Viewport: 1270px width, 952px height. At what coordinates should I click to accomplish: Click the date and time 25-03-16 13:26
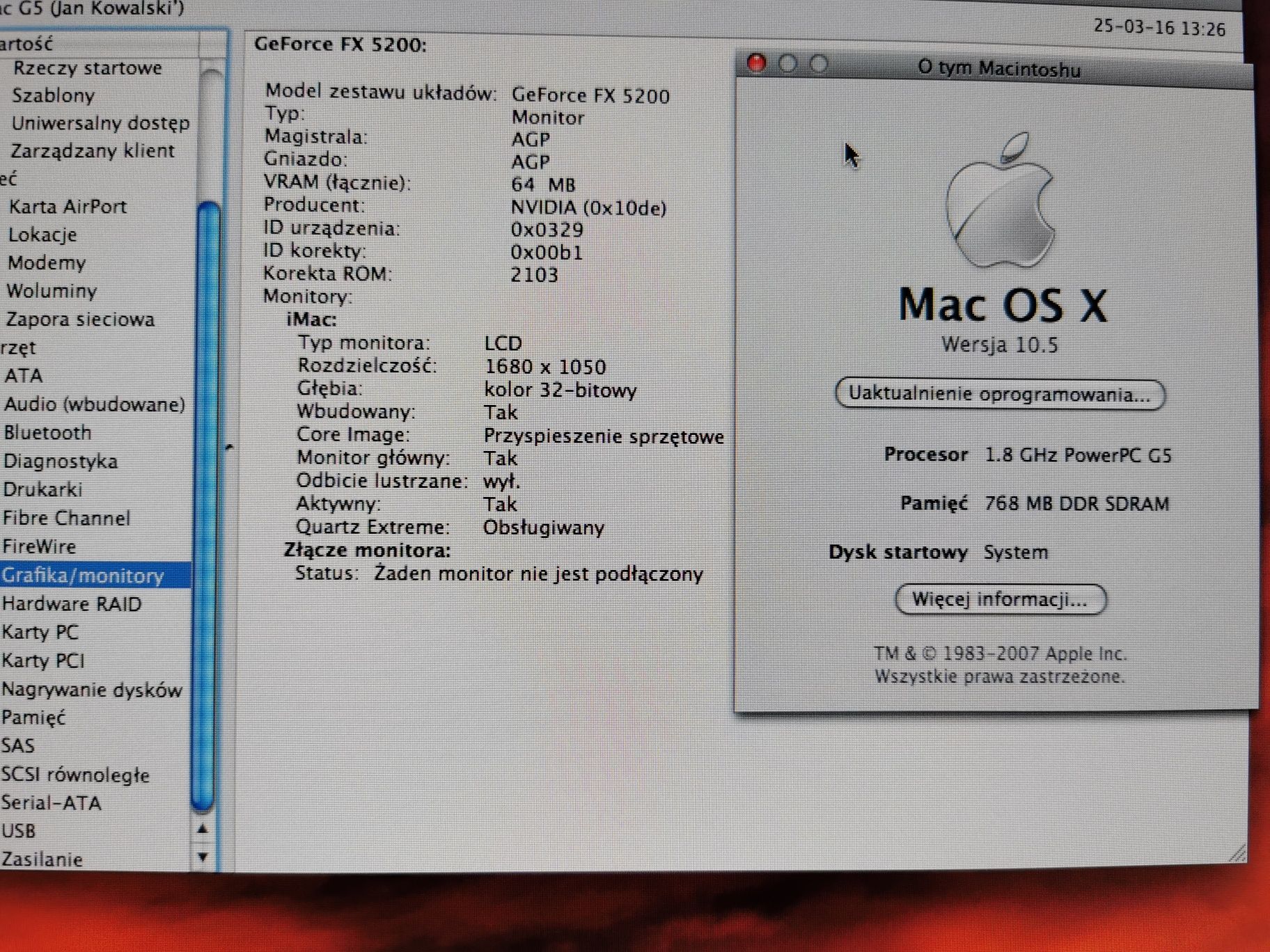(1159, 28)
